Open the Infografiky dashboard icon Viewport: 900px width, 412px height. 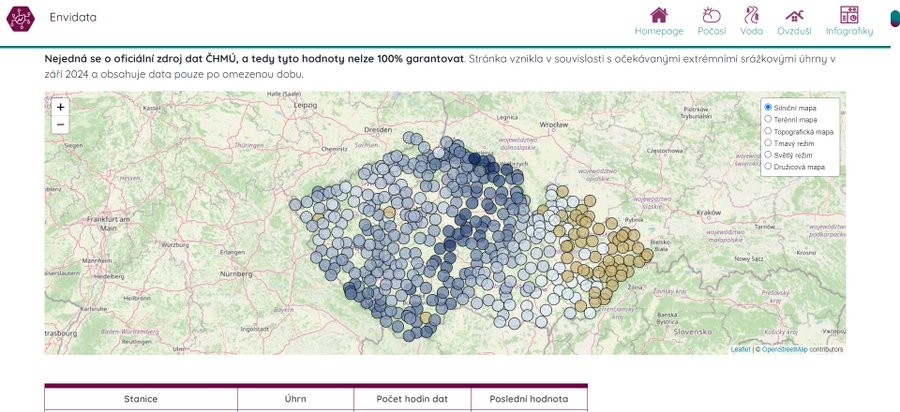click(x=849, y=15)
